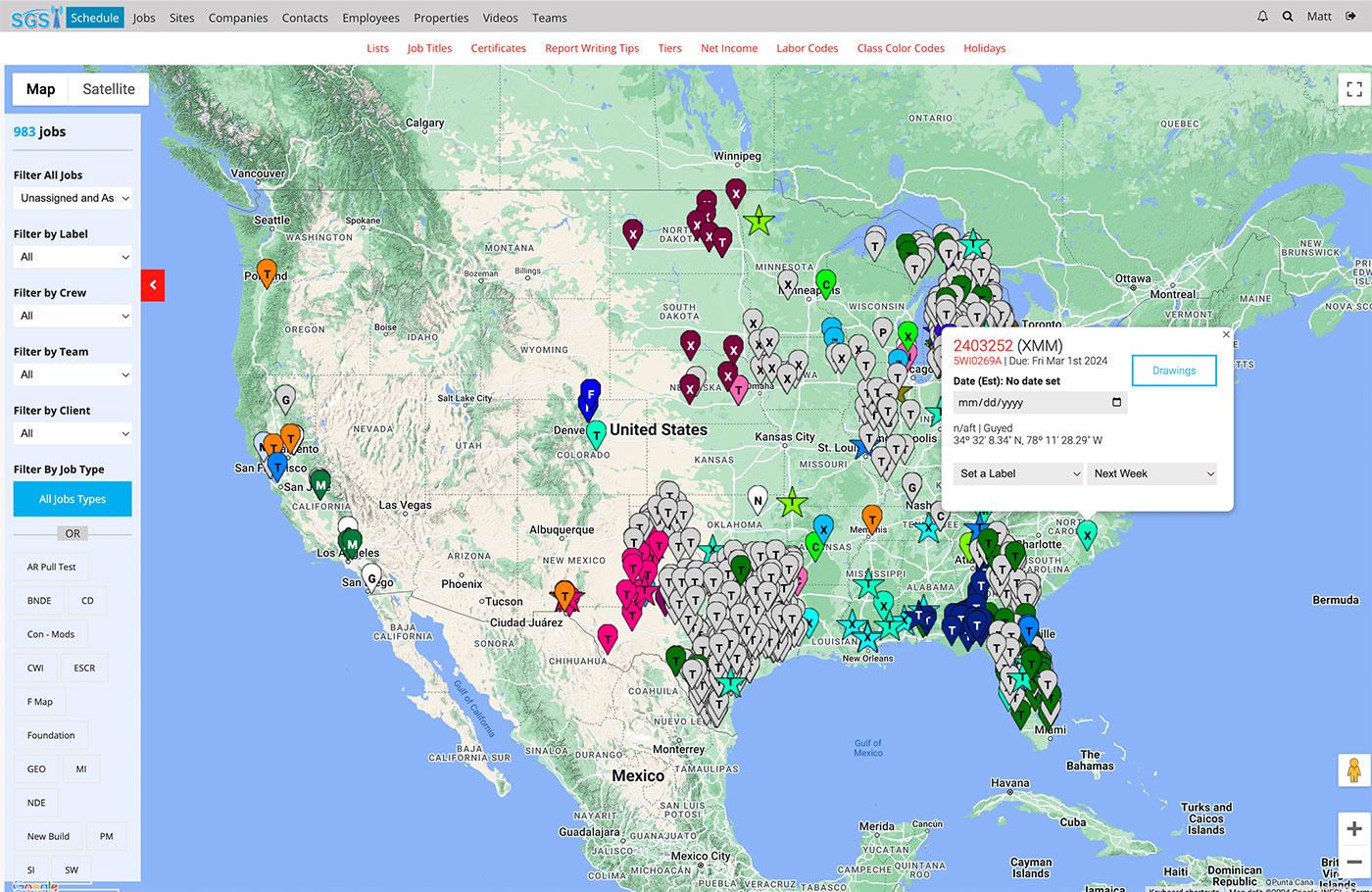This screenshot has width=1372, height=892.
Task: Click the logout icon beside Matt
Action: point(1351,17)
